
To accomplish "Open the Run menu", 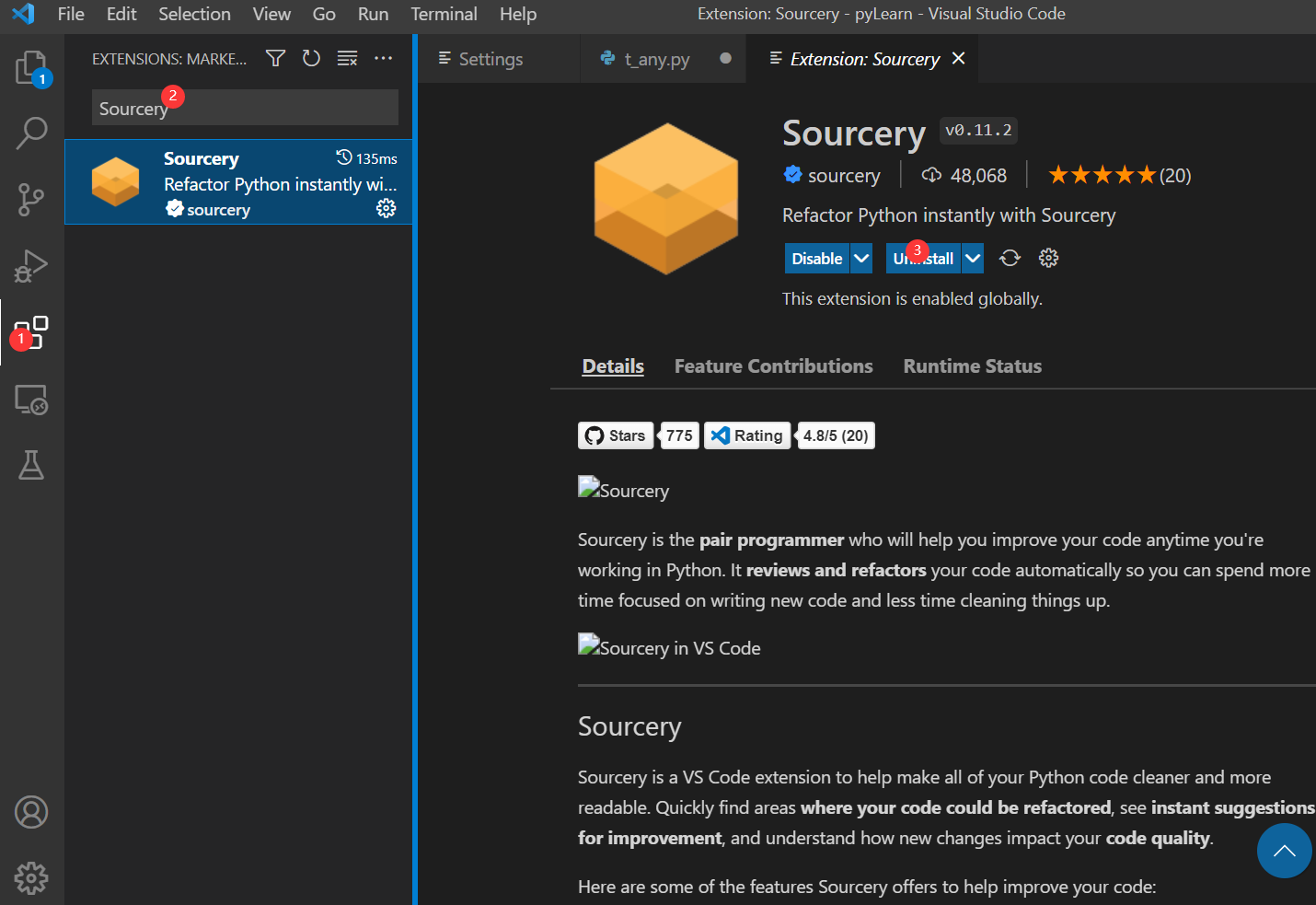I will [373, 14].
